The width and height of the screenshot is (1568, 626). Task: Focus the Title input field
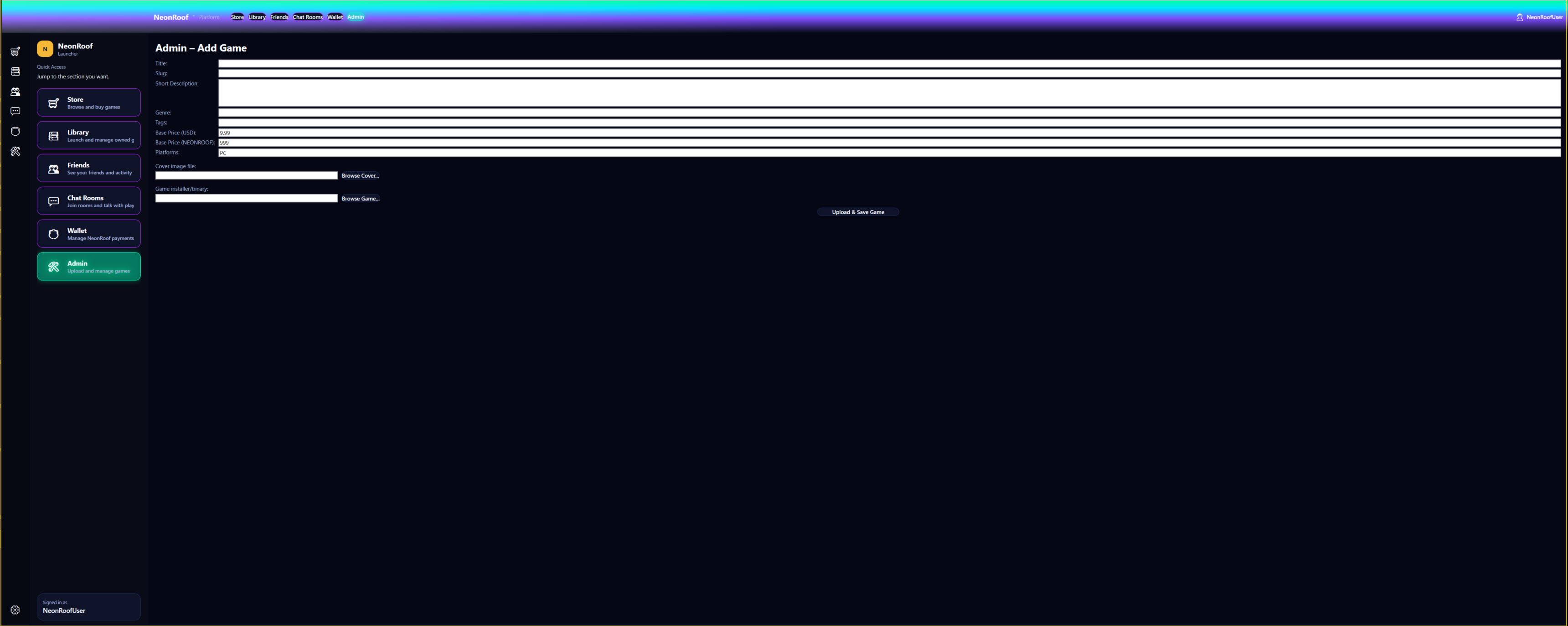(x=889, y=63)
